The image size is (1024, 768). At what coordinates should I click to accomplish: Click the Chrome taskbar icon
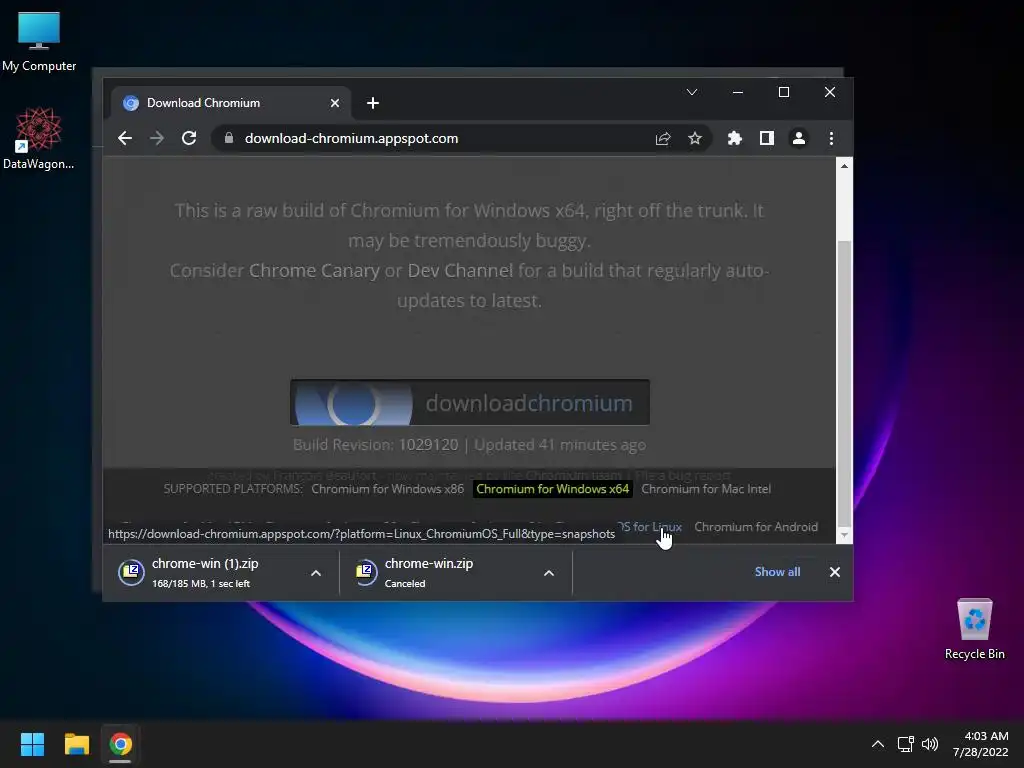point(121,744)
